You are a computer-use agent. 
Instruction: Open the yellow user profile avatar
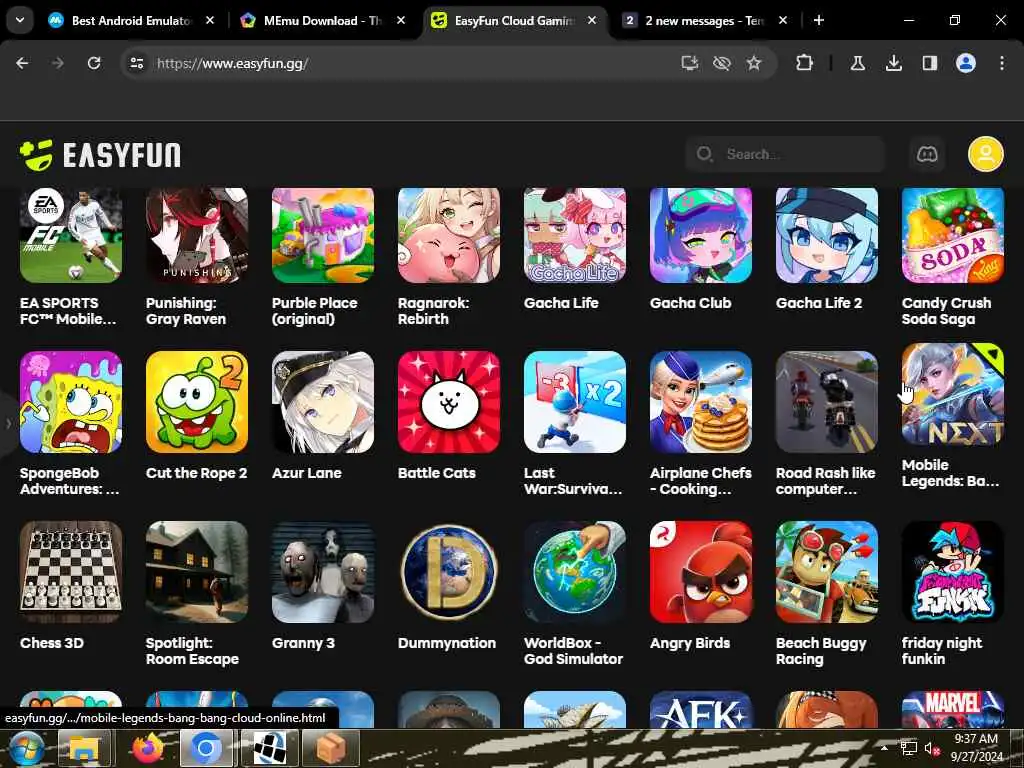click(x=985, y=154)
